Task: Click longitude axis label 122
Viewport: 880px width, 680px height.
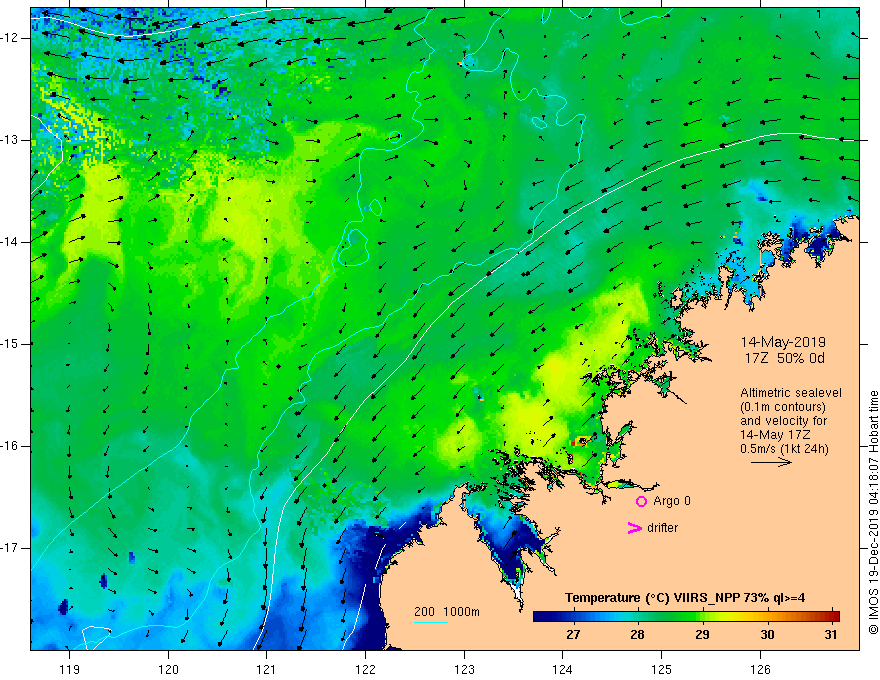Action: pyautogui.click(x=365, y=669)
